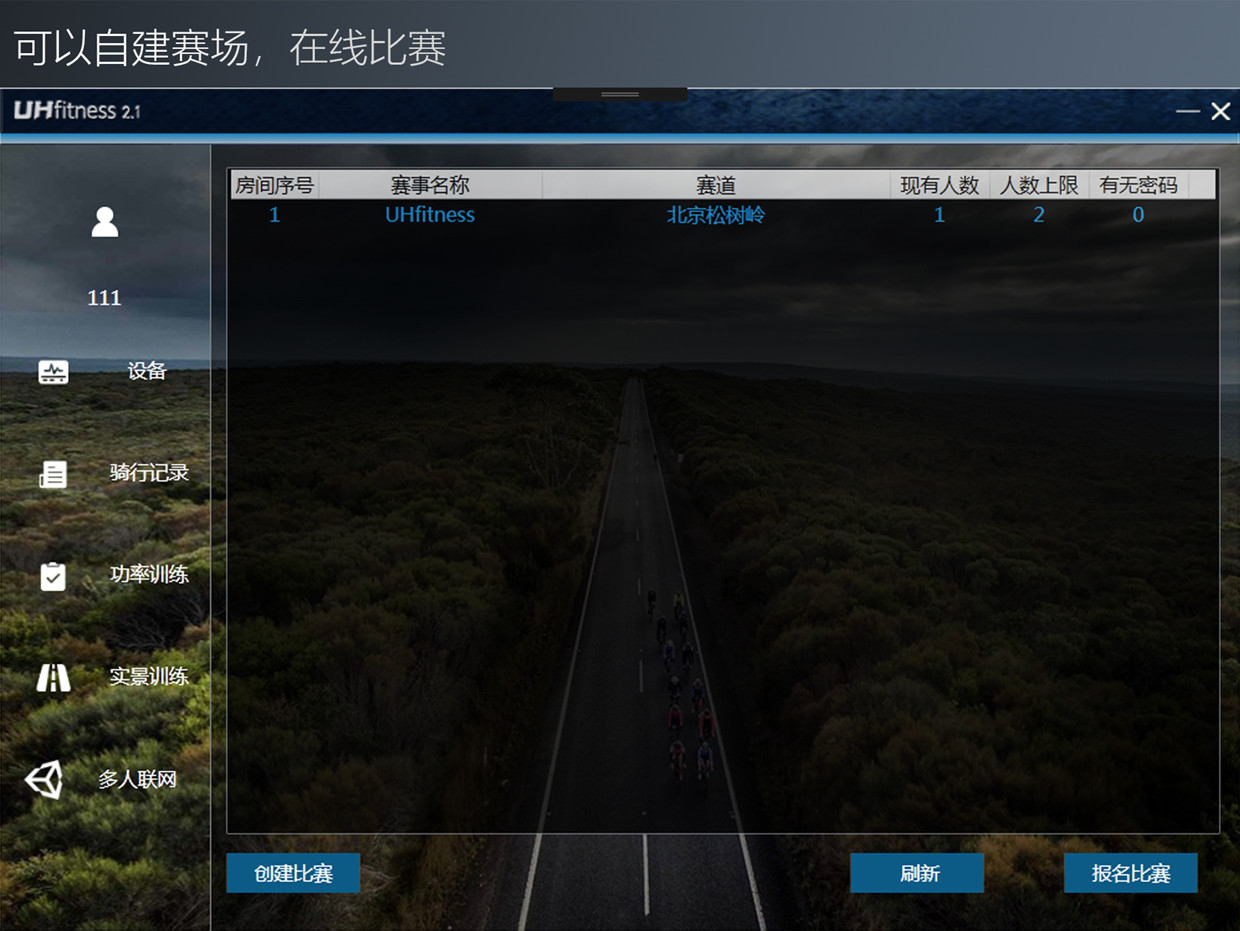Click the 现有人数 column header
The image size is (1240, 931).
[x=939, y=185]
